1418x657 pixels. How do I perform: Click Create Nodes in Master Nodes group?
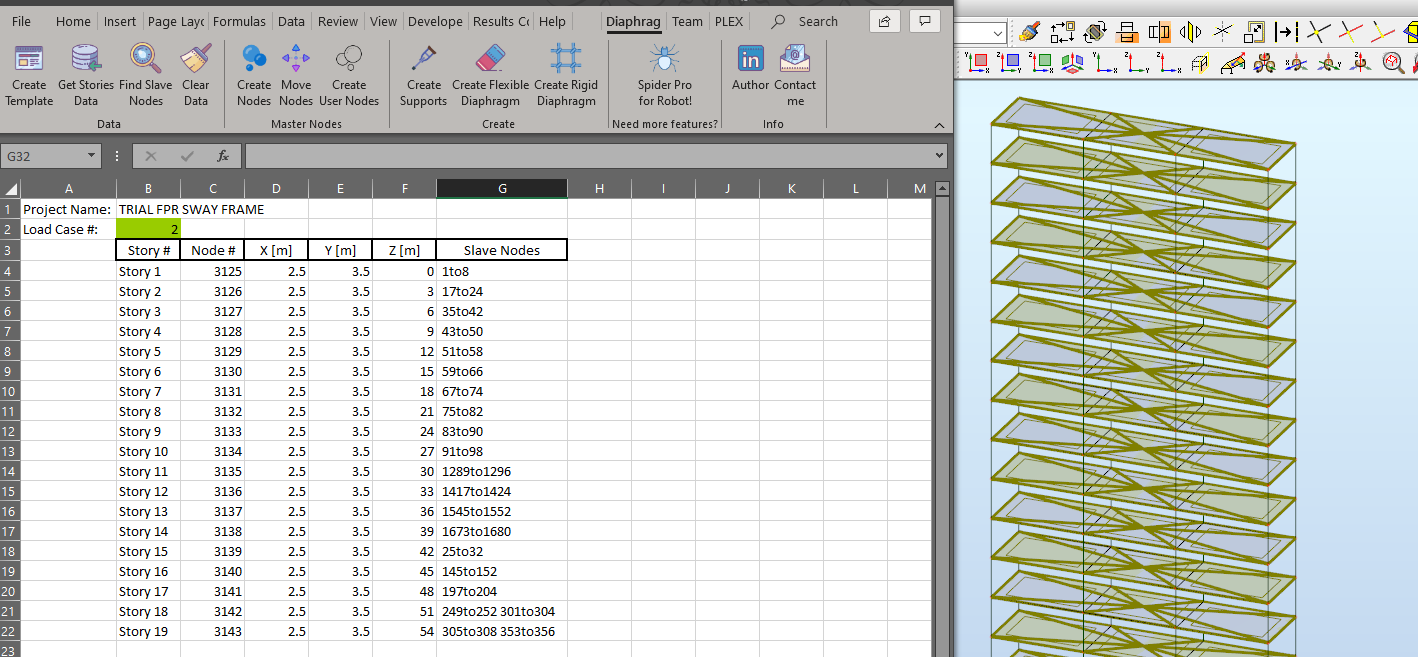pos(254,75)
